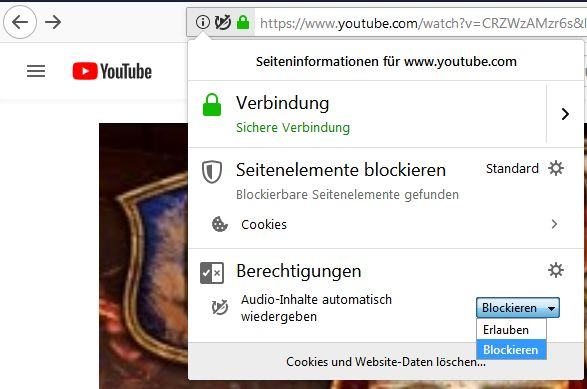Image resolution: width=587 pixels, height=389 pixels.
Task: Click the video player thumbnail area
Action: [143, 256]
